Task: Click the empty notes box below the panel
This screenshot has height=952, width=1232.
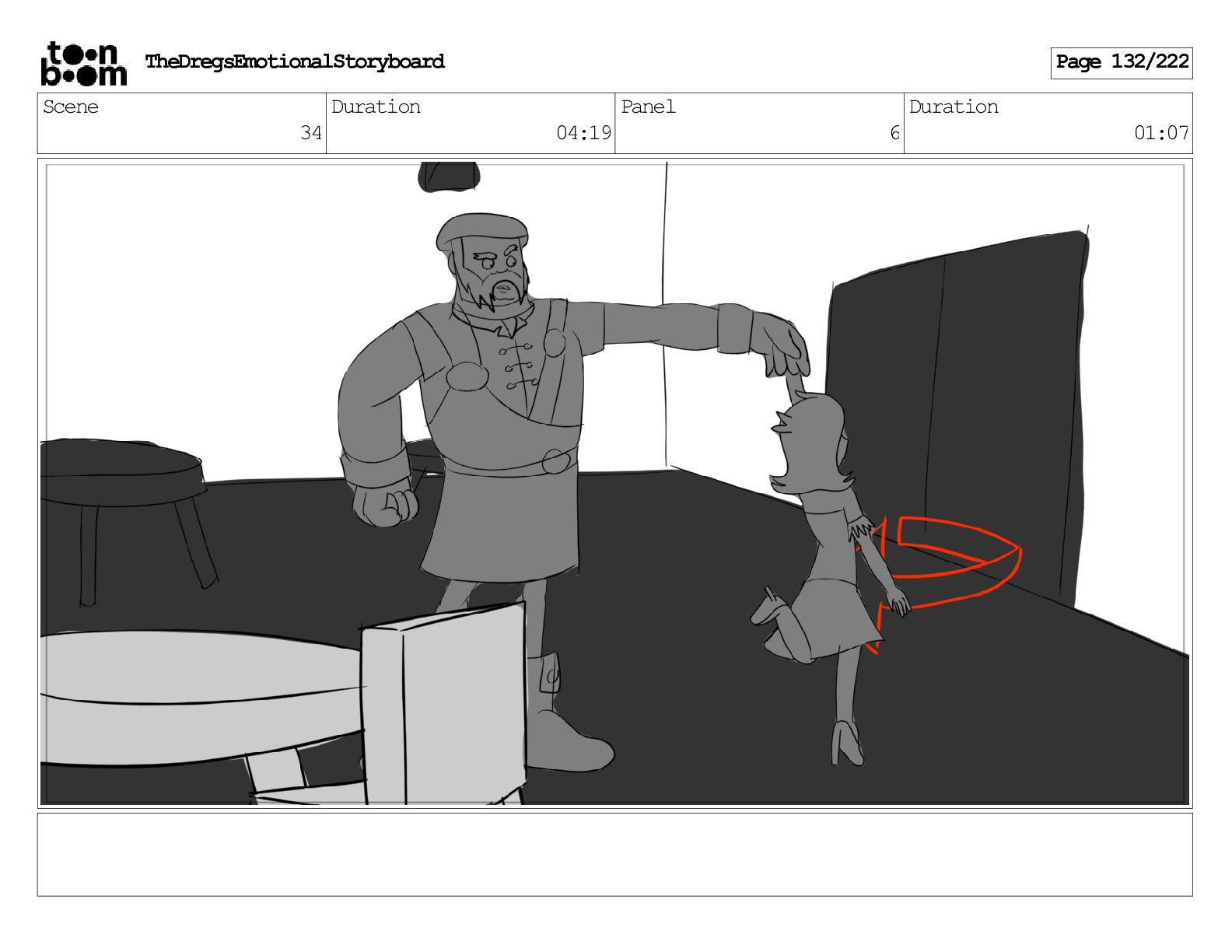Action: tap(614, 855)
